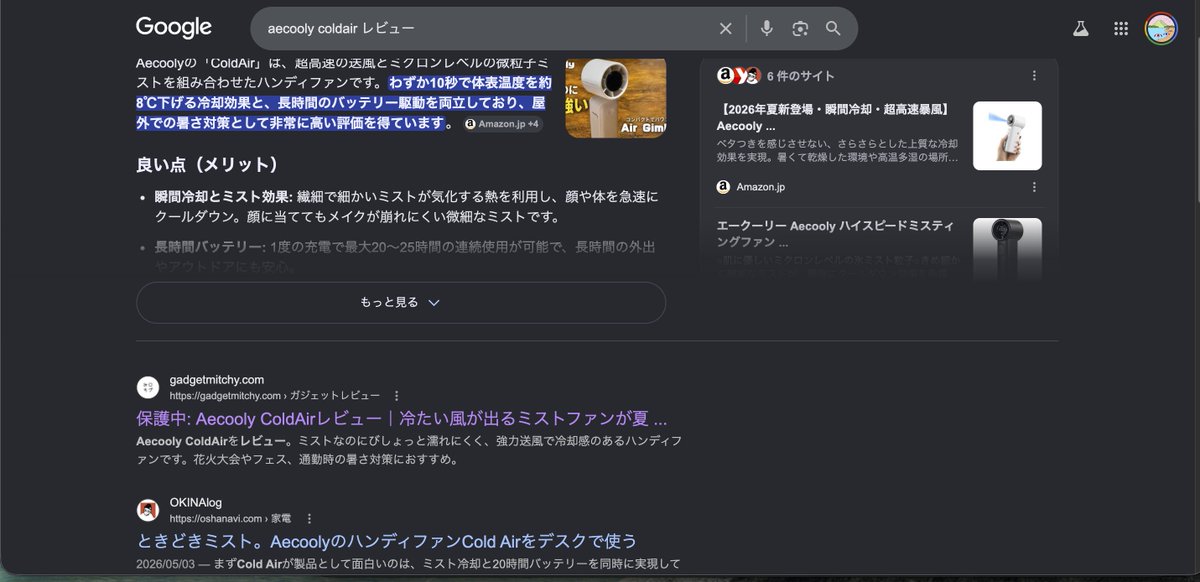Click the magnifier search button
The width and height of the screenshot is (1200, 582).
pyautogui.click(x=833, y=29)
